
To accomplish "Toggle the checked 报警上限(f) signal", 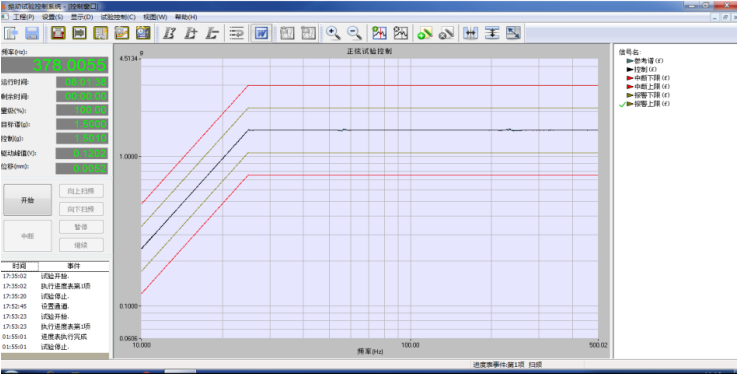I will point(648,104).
